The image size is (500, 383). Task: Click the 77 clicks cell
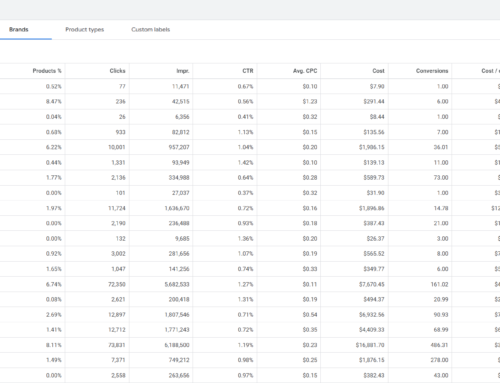click(x=122, y=86)
